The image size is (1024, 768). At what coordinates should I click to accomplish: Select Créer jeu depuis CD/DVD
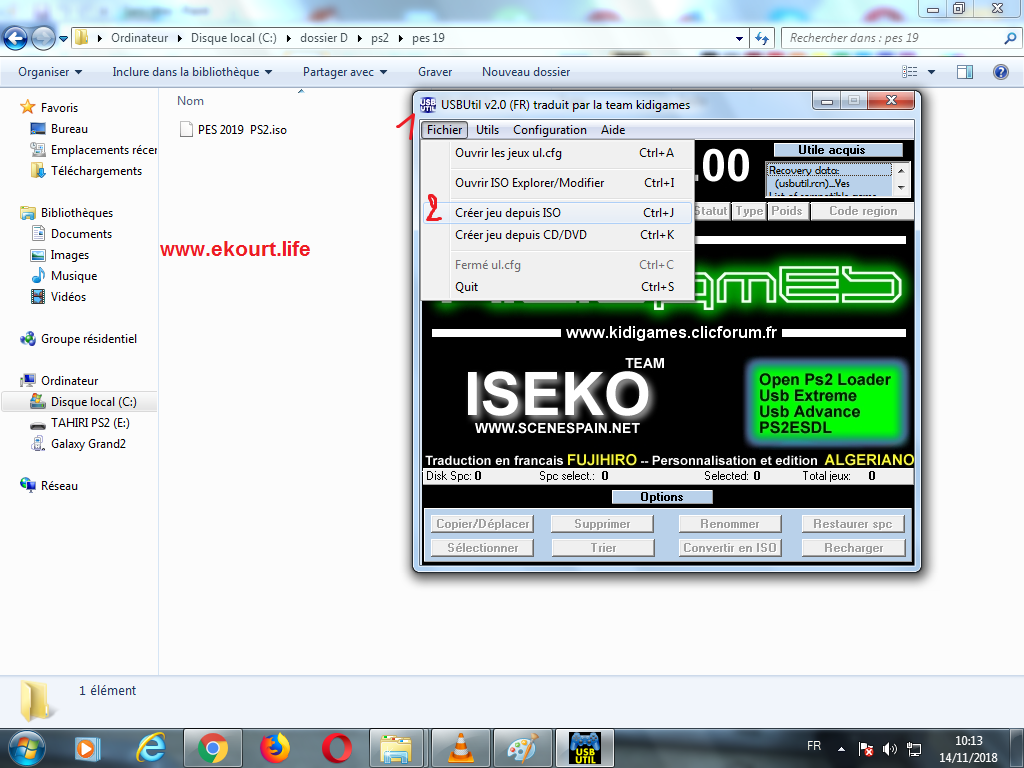[x=557, y=235]
